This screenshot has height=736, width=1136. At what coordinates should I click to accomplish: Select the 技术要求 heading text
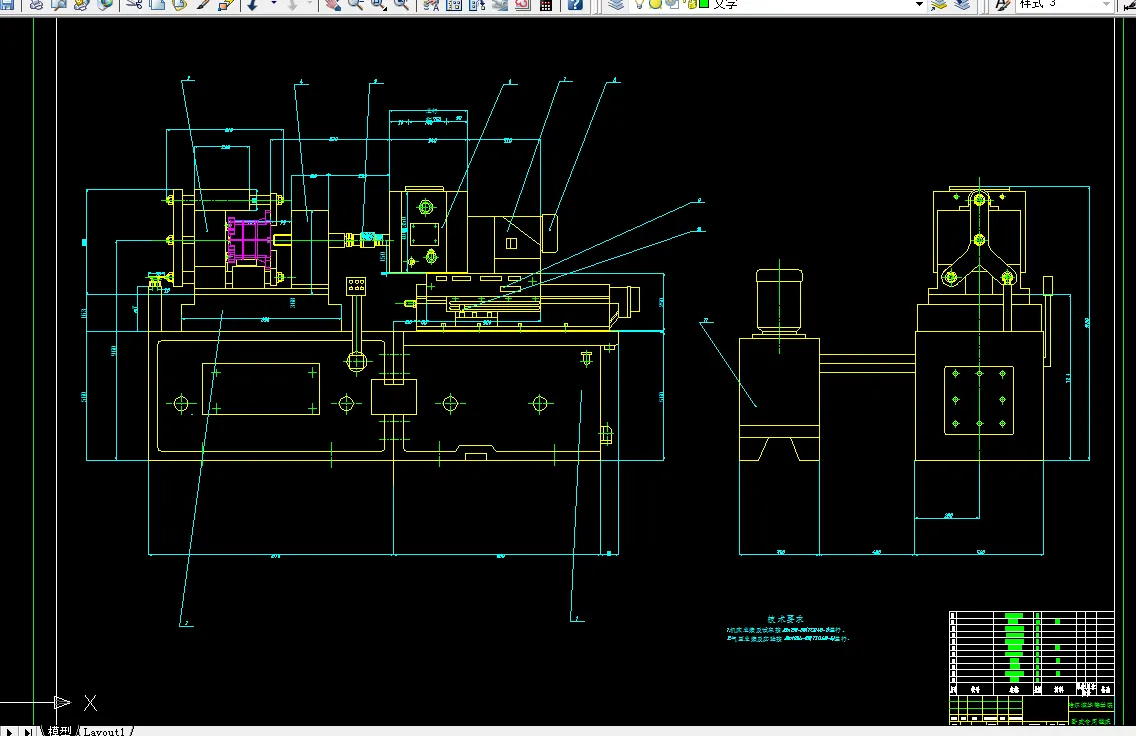point(785,619)
